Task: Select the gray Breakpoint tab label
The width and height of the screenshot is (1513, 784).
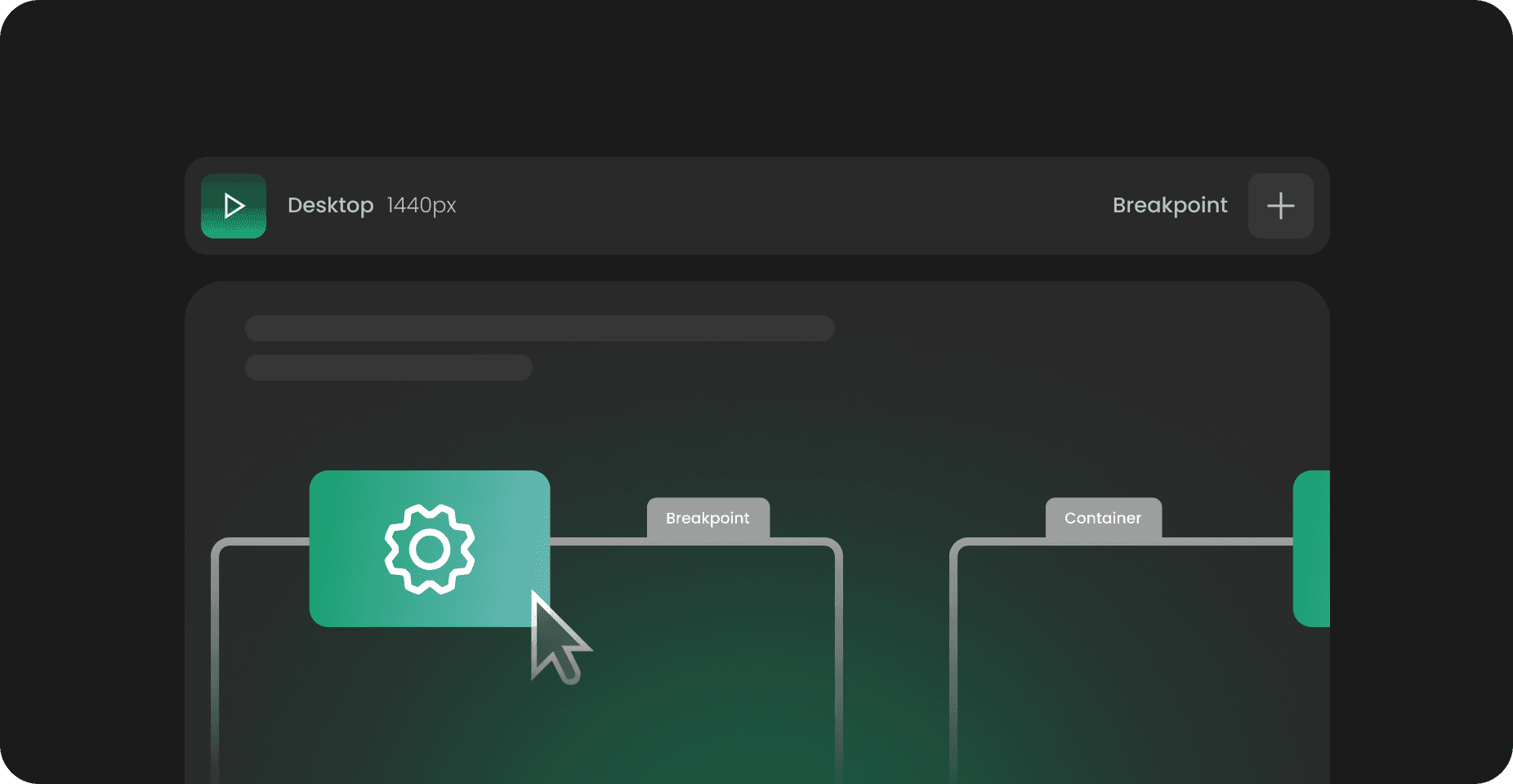Action: coord(708,518)
